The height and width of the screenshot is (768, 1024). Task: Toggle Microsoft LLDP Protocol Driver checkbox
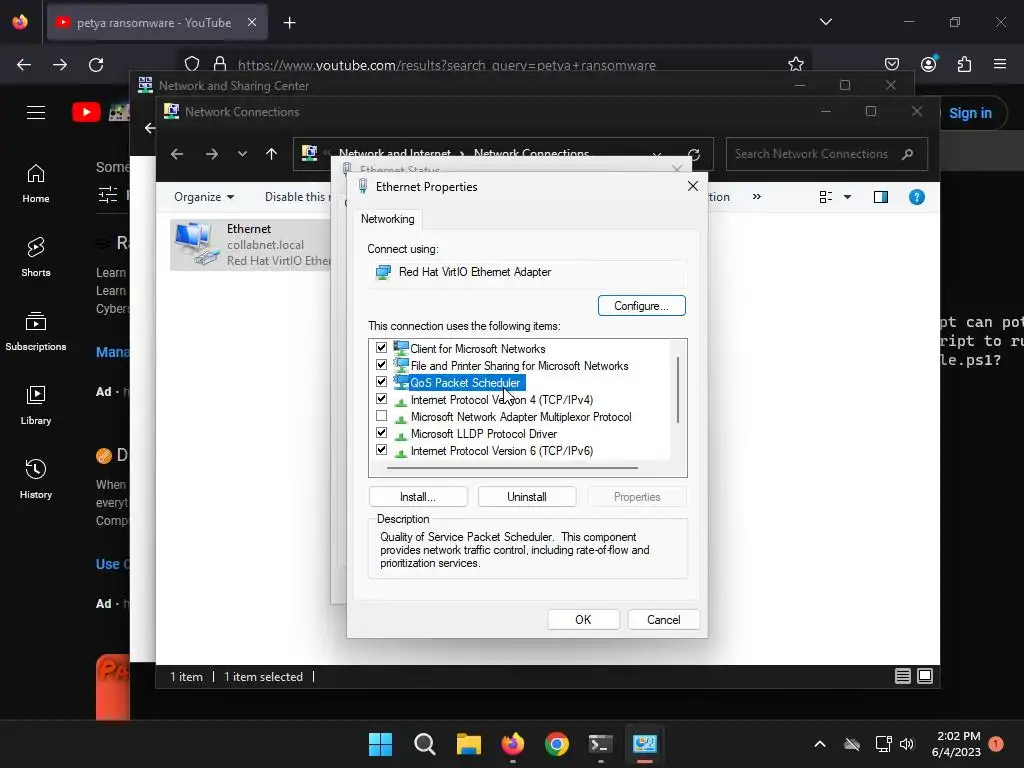tap(381, 433)
